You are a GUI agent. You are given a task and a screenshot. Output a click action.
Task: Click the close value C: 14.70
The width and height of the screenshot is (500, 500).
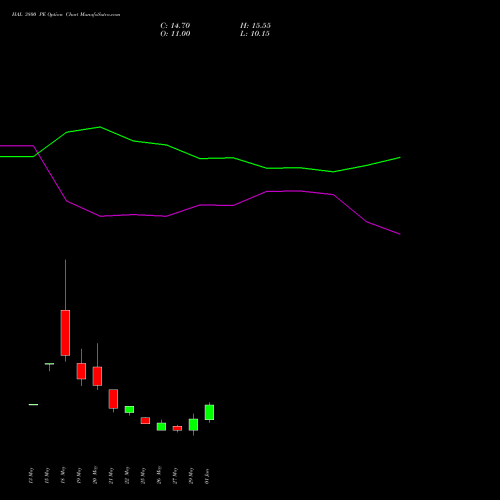click(x=175, y=26)
